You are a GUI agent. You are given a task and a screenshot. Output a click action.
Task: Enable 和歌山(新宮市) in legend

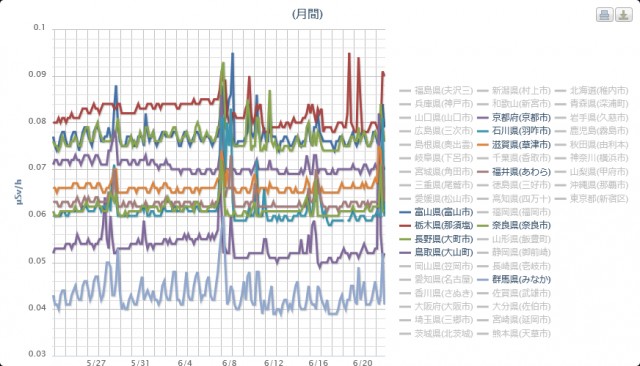tap(514, 104)
